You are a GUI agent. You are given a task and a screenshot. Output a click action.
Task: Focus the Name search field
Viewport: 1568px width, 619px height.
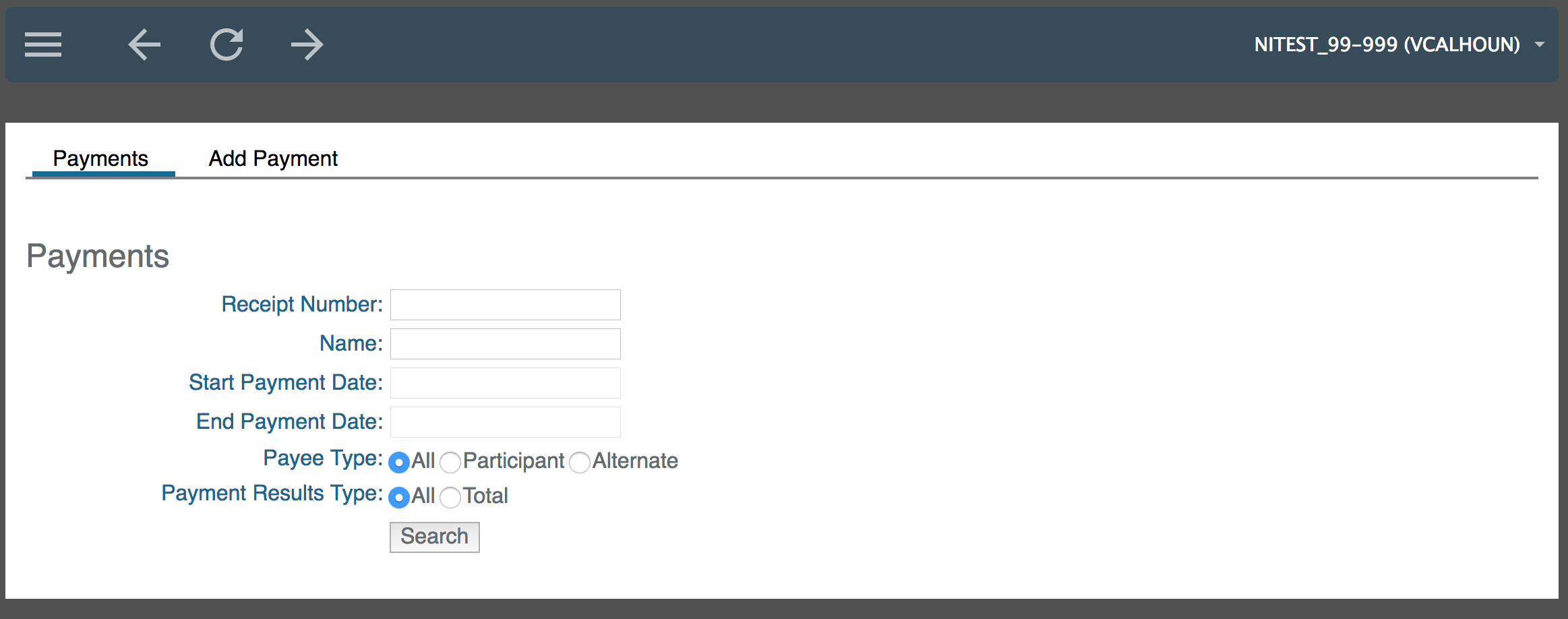[x=504, y=343]
